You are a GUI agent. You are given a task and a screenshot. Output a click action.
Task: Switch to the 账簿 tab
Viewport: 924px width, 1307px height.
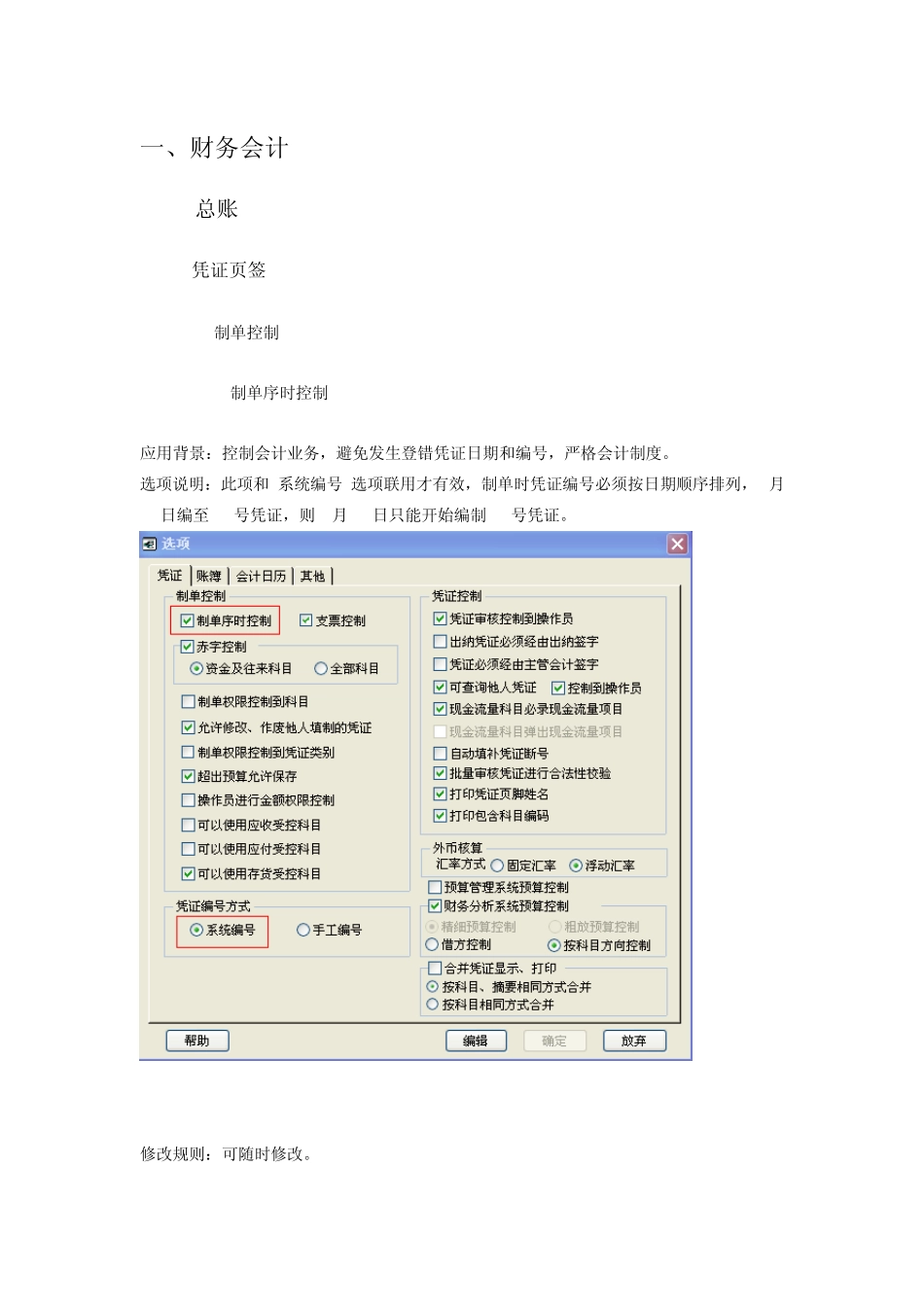pos(209,577)
